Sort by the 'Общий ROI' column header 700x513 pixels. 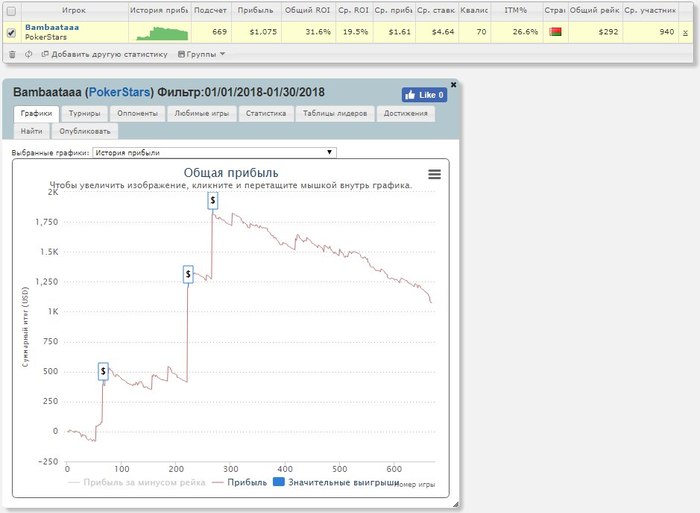(x=308, y=10)
